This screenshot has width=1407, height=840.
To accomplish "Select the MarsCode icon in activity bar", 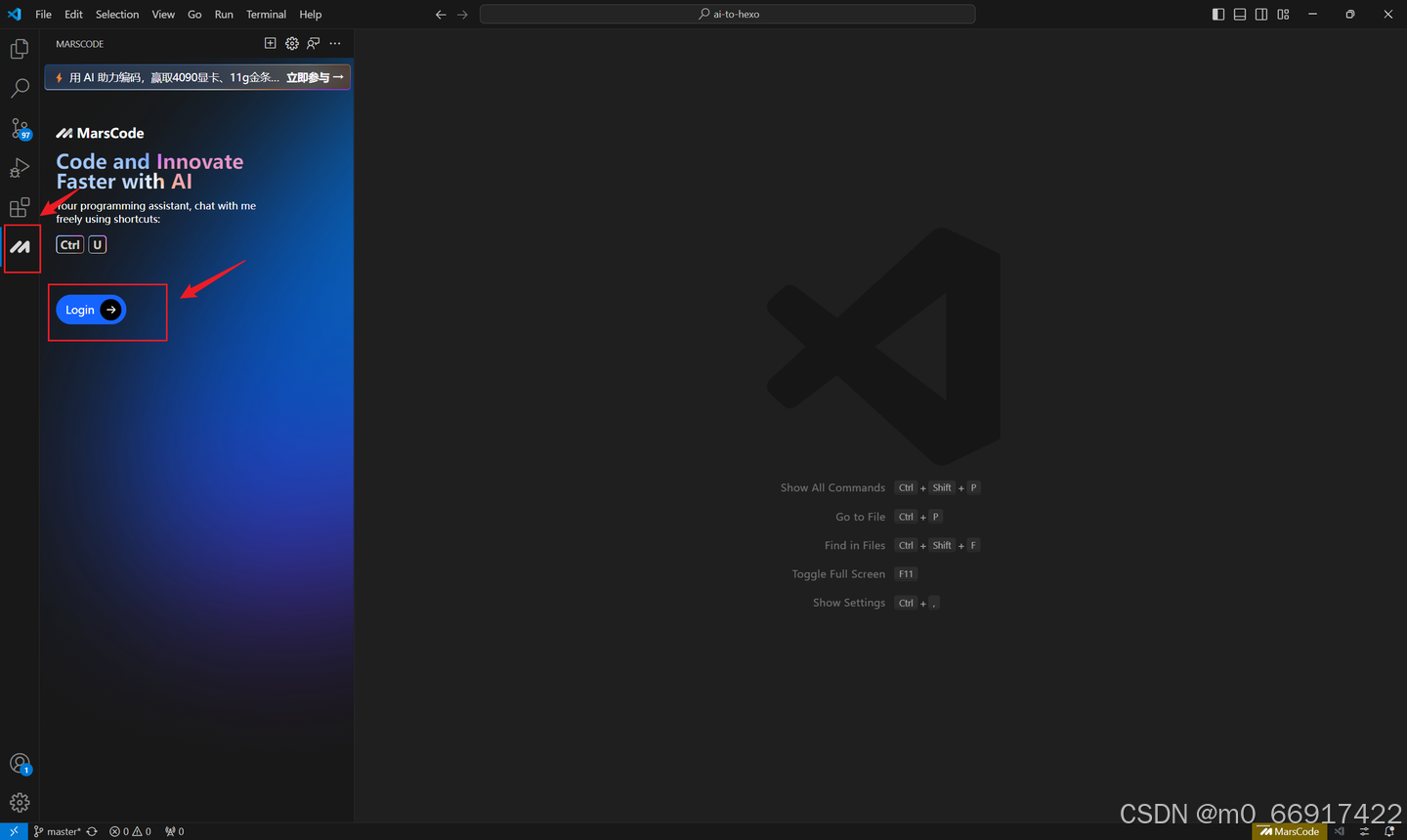I will click(20, 247).
